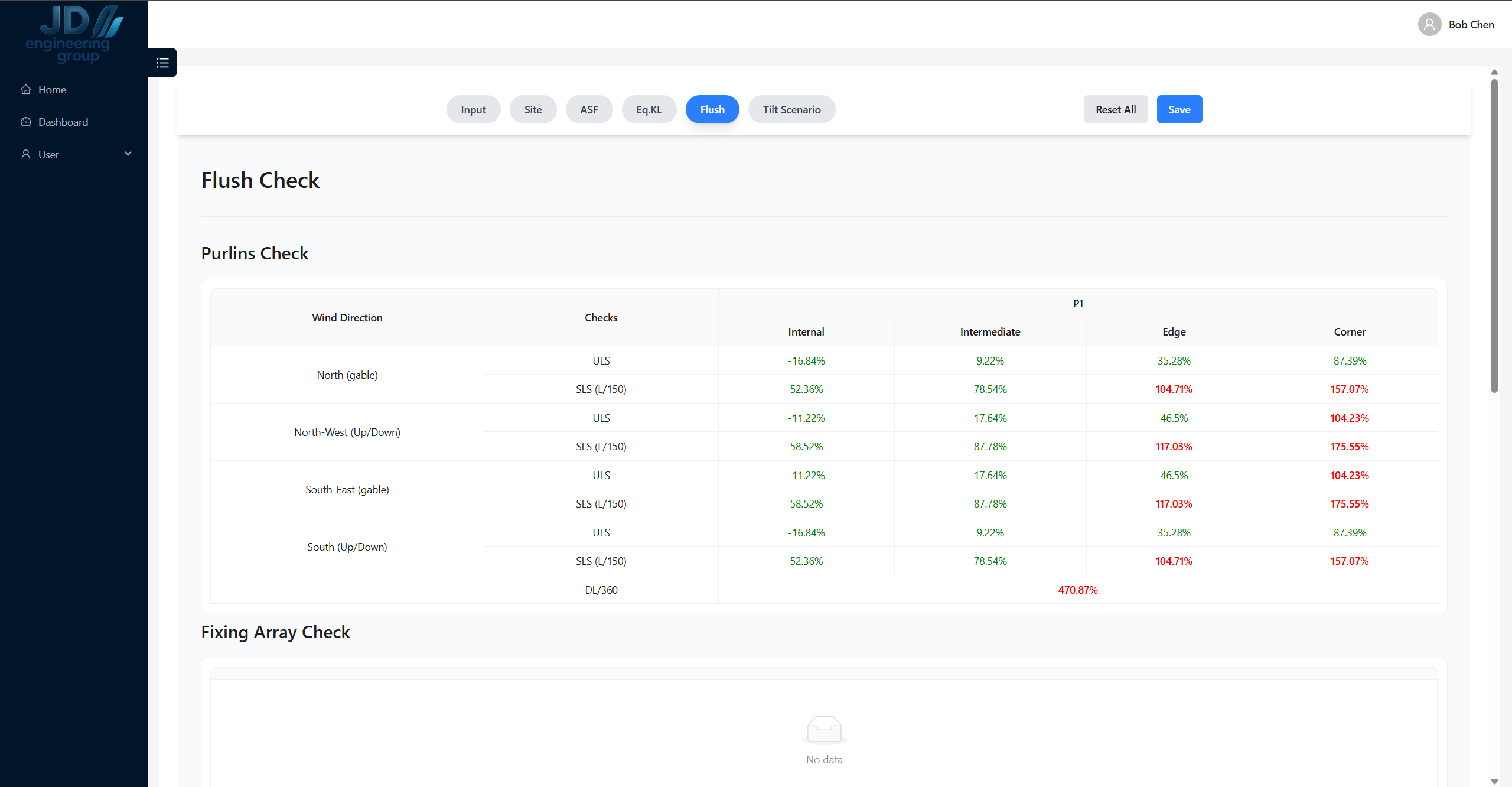Screen dimensions: 1512x787
Task: Select the North-West (Up/Down) row label
Action: click(x=347, y=432)
